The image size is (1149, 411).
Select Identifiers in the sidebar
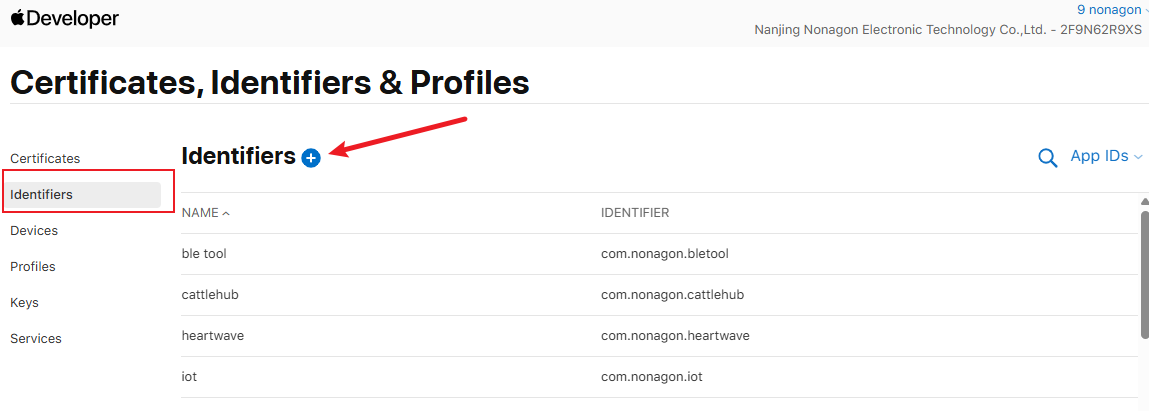[x=41, y=194]
